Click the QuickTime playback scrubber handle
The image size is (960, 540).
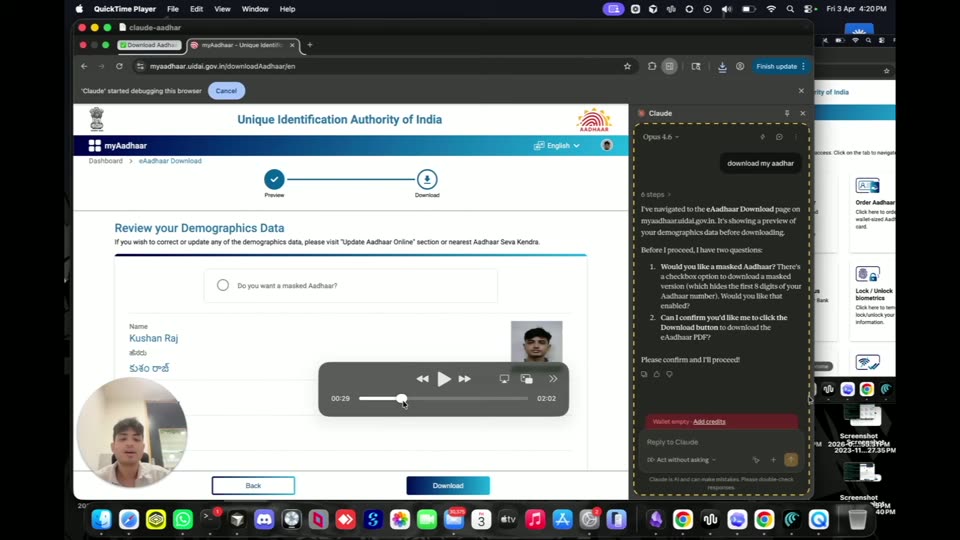pyautogui.click(x=402, y=399)
